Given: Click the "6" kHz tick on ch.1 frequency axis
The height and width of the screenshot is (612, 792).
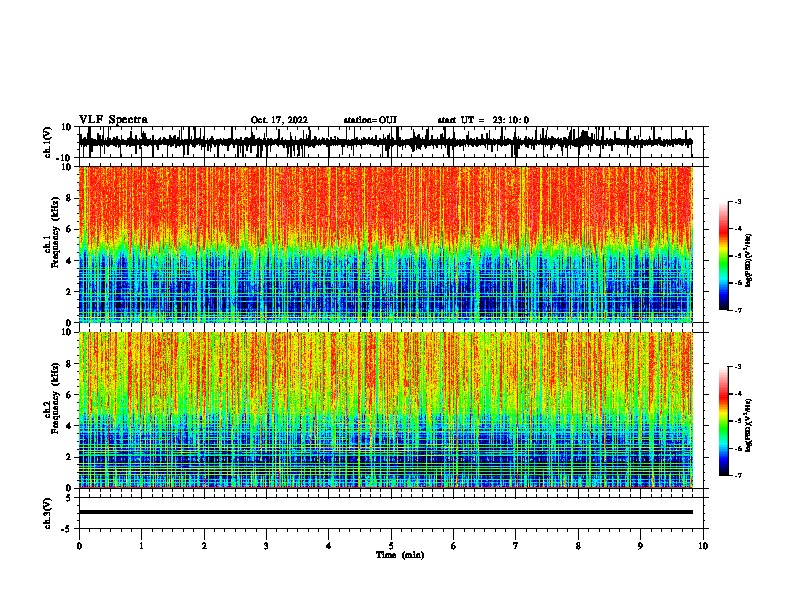Looking at the screenshot, I should pos(69,229).
